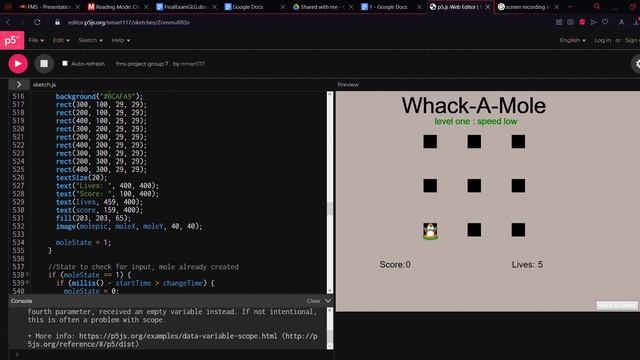
Task: Open the p5js.org data-variable-scope link in console
Action: (178, 336)
